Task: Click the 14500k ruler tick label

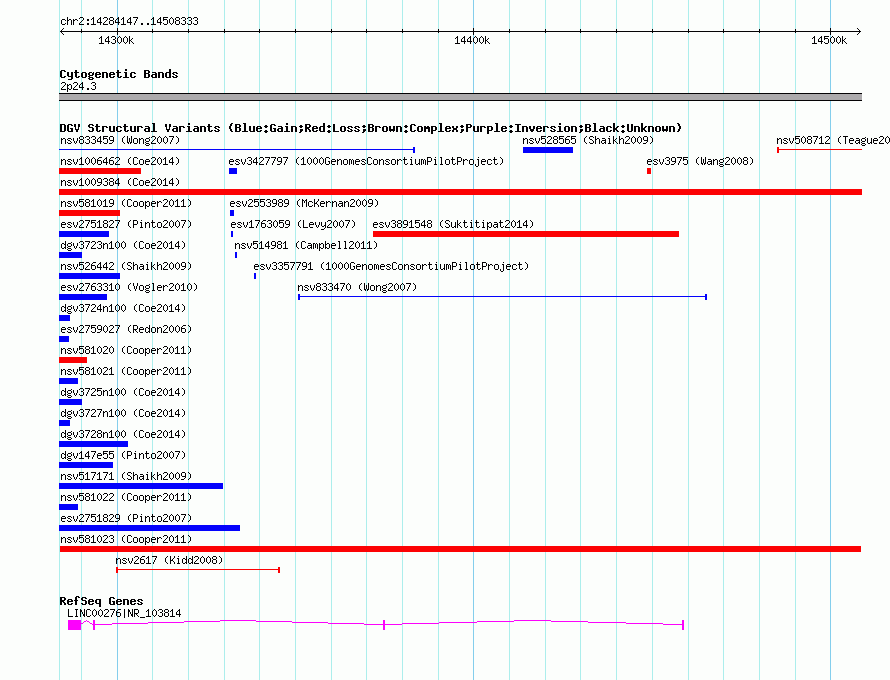Action: (829, 40)
